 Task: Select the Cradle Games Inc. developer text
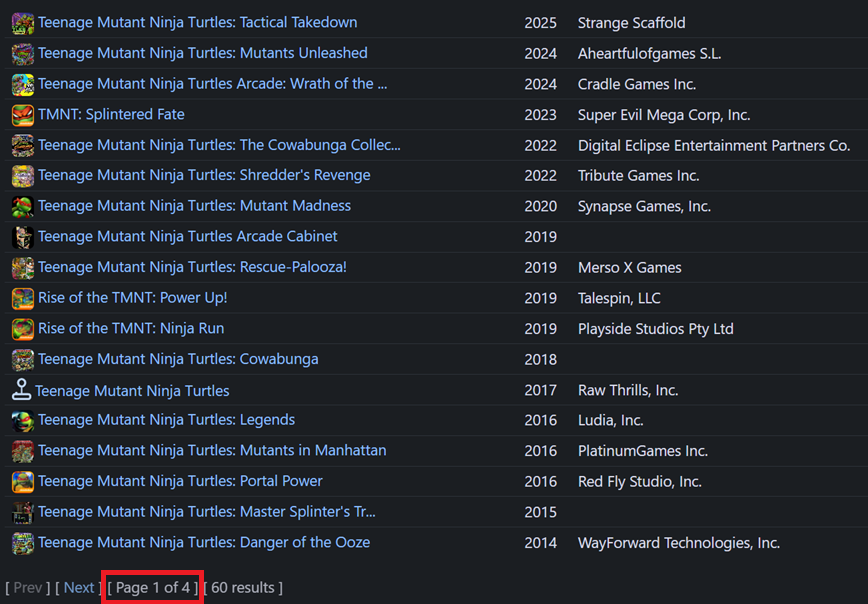637,84
